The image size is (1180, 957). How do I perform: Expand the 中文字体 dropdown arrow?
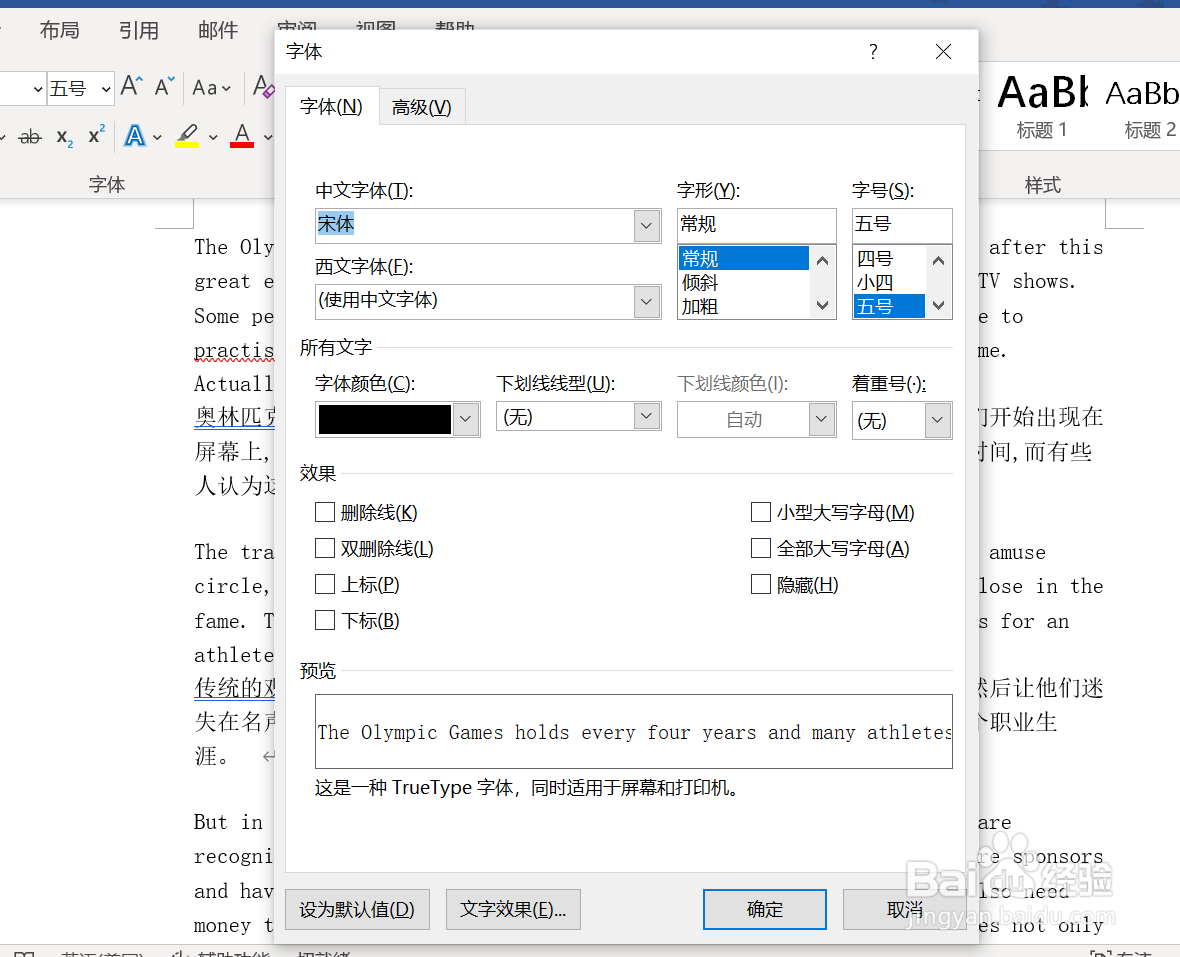646,226
